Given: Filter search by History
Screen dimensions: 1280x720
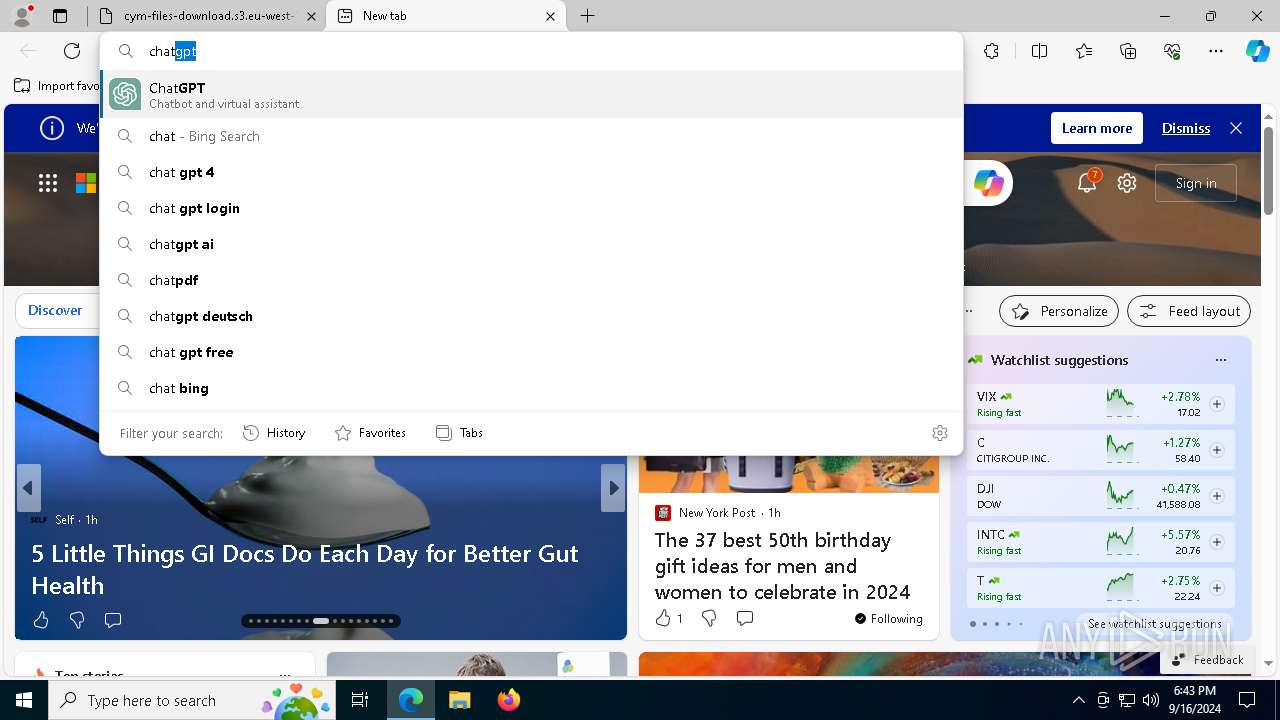Looking at the screenshot, I should [274, 433].
